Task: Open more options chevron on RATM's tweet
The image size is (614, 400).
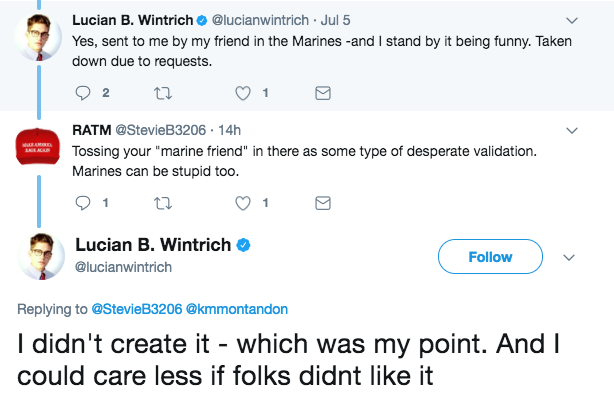Action: (x=572, y=130)
